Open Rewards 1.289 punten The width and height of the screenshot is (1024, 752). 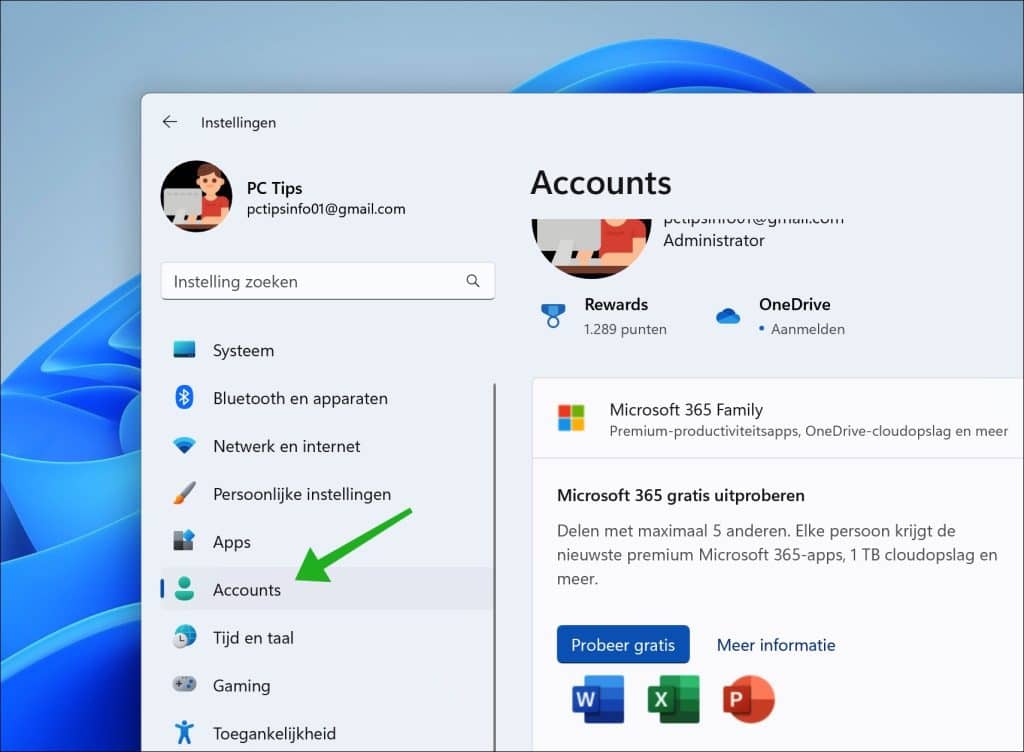point(604,317)
